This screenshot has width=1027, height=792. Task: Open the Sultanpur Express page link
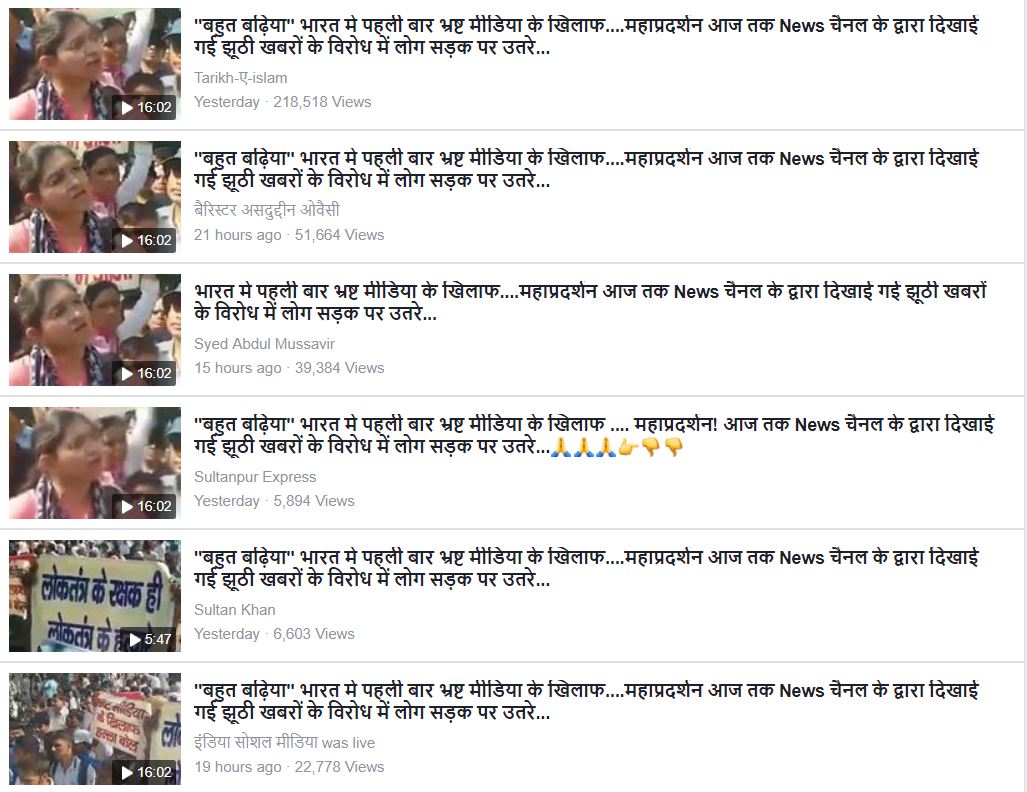(255, 477)
